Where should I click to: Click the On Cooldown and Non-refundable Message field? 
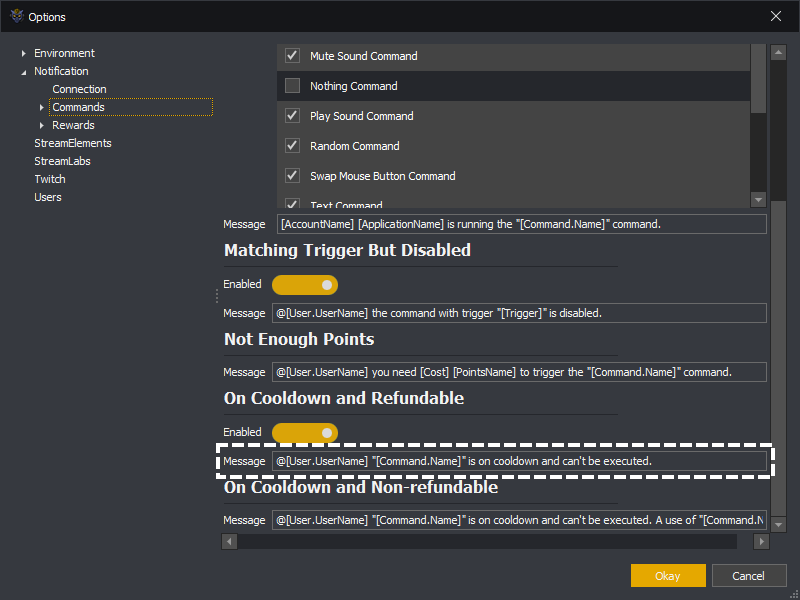519,520
